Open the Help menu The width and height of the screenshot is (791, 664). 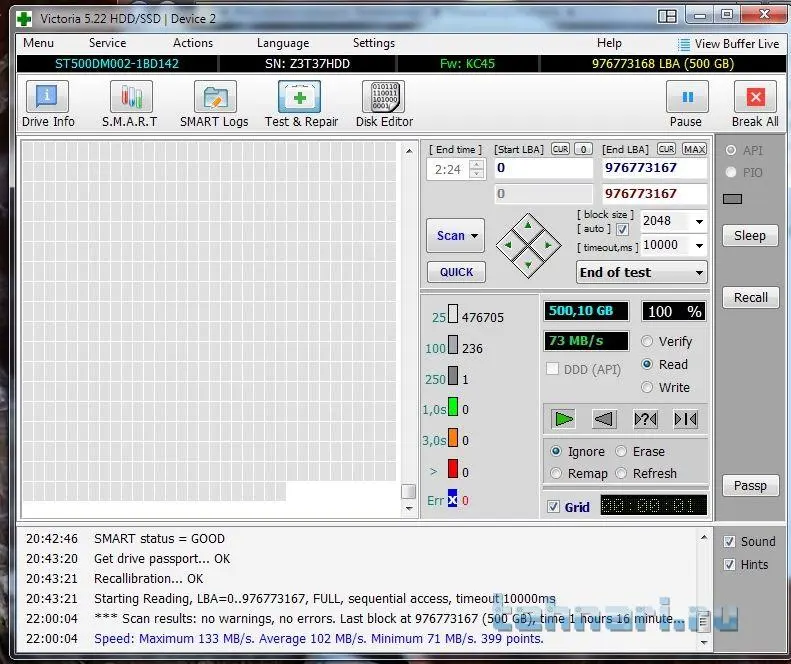[609, 43]
